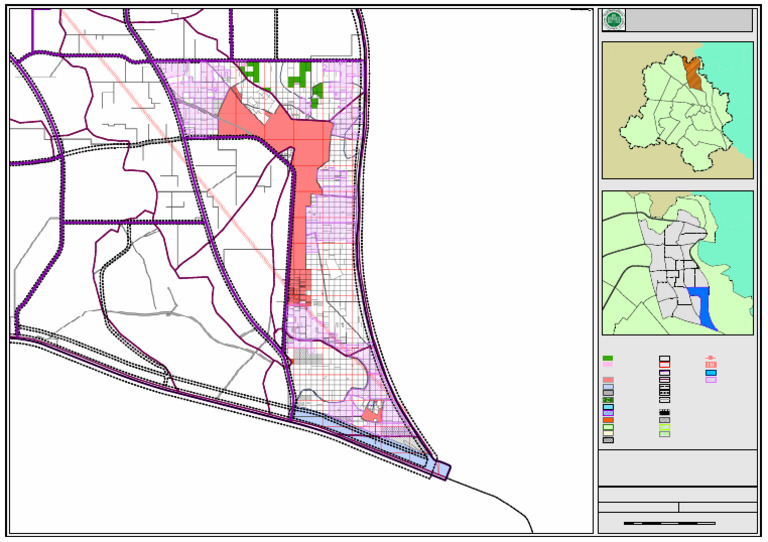Open the inset map with the blue highlighted zone
This screenshot has width=768, height=542.
678,263
